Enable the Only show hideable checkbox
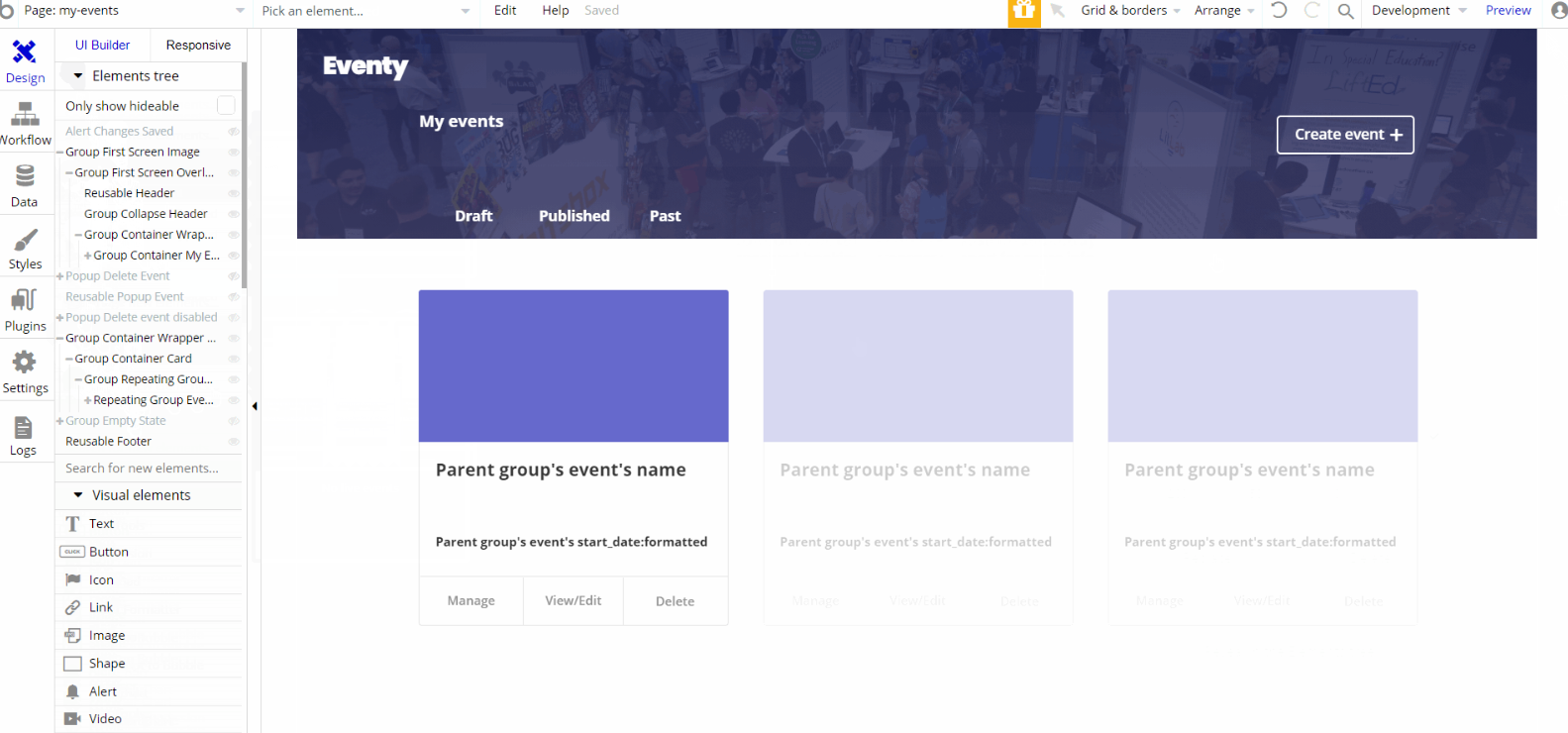 226,105
